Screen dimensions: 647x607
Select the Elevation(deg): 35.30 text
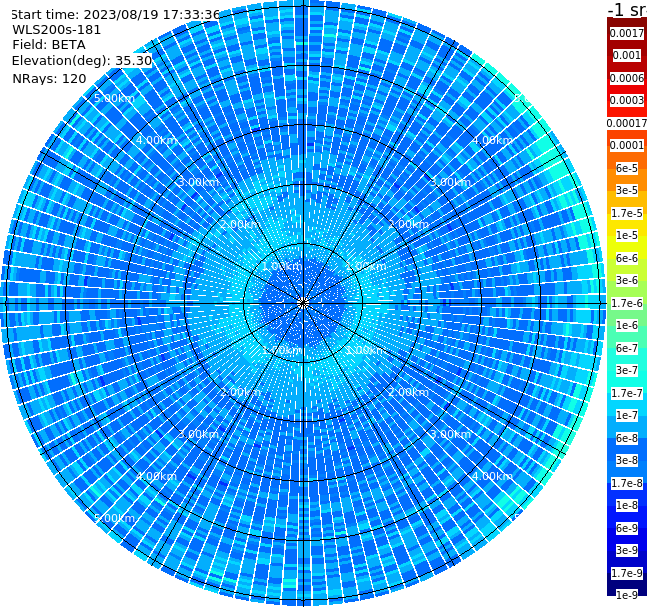[x=82, y=61]
